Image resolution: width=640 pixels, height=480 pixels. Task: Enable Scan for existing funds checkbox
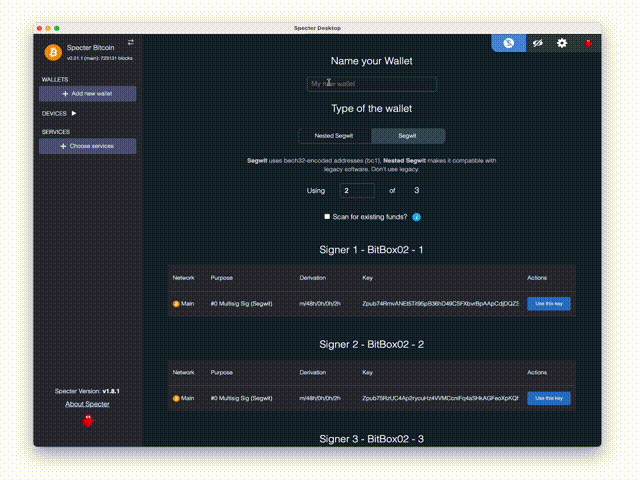[x=327, y=216]
